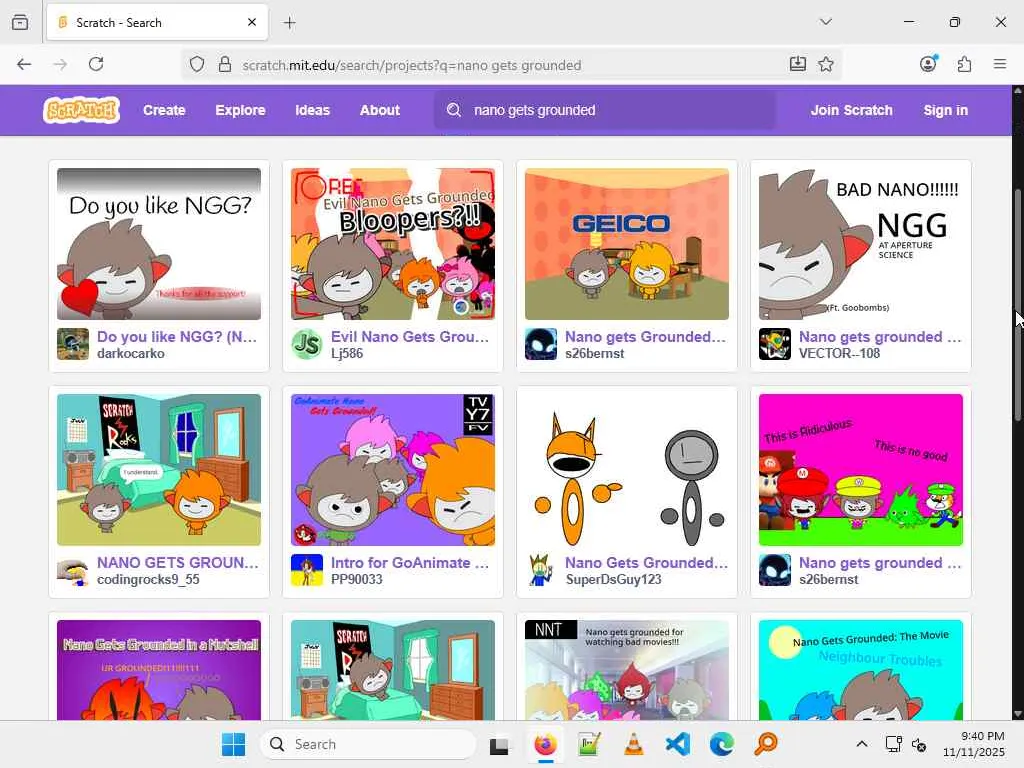Image resolution: width=1024 pixels, height=768 pixels.
Task: Open Firefox from the taskbar
Action: (545, 744)
